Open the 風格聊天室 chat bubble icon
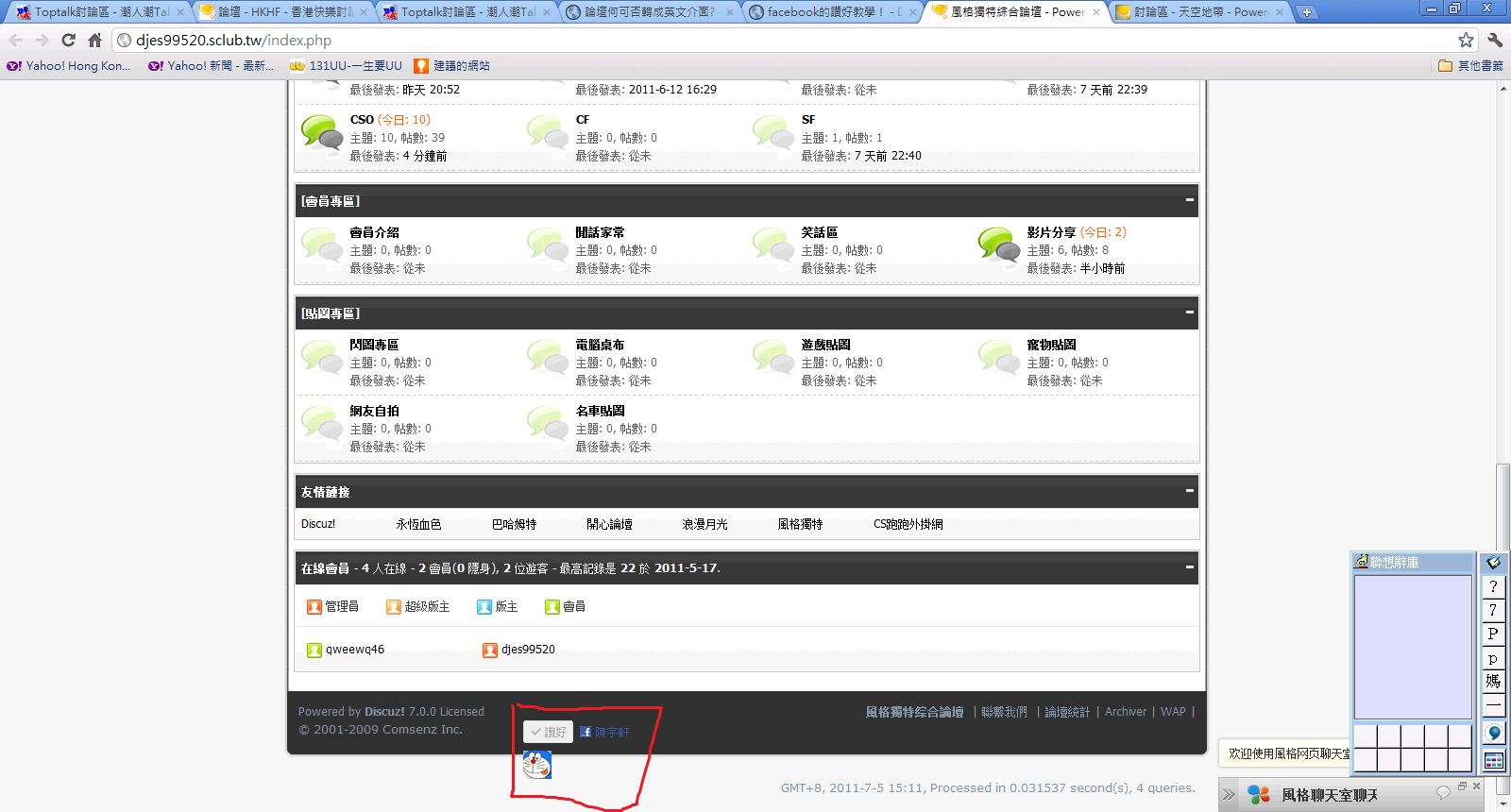The width and height of the screenshot is (1511, 812). pyautogui.click(x=1442, y=792)
